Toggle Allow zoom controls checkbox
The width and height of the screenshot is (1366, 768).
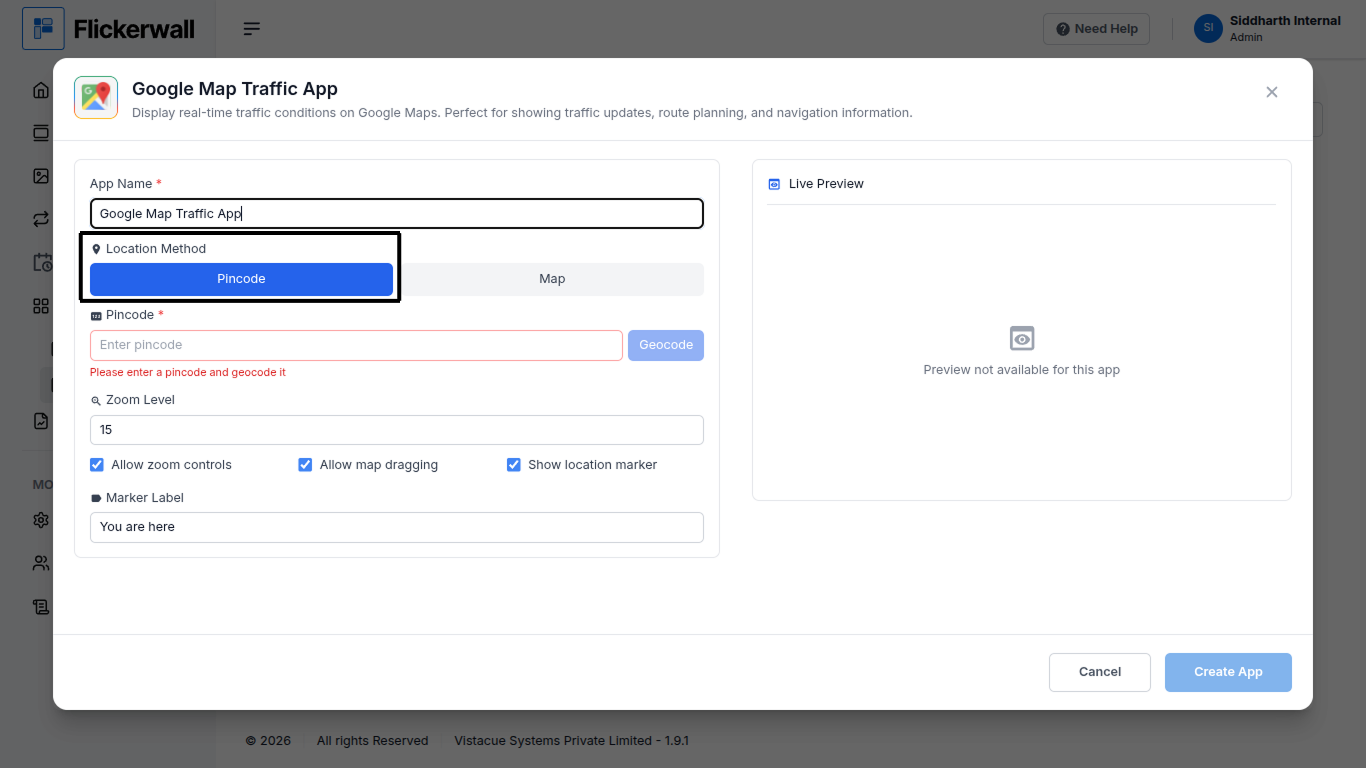point(97,465)
